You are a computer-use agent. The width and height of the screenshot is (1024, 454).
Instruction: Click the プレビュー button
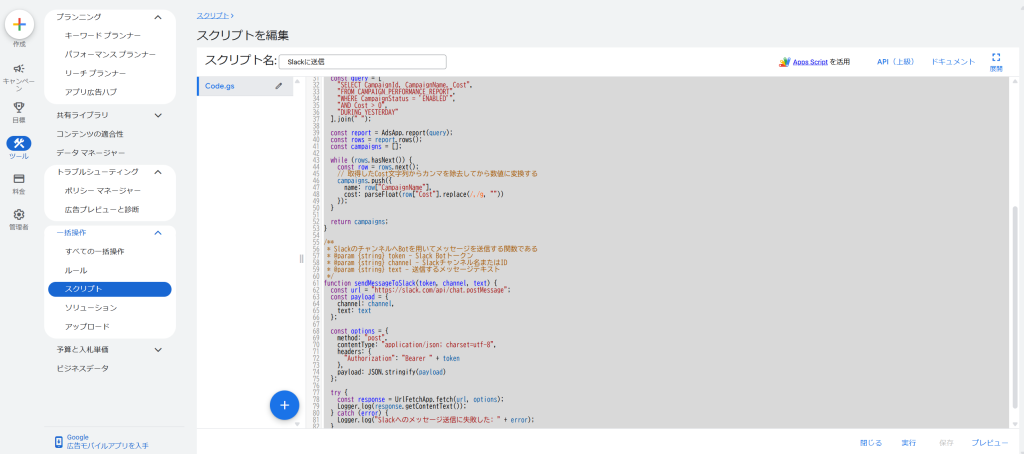[x=989, y=442]
